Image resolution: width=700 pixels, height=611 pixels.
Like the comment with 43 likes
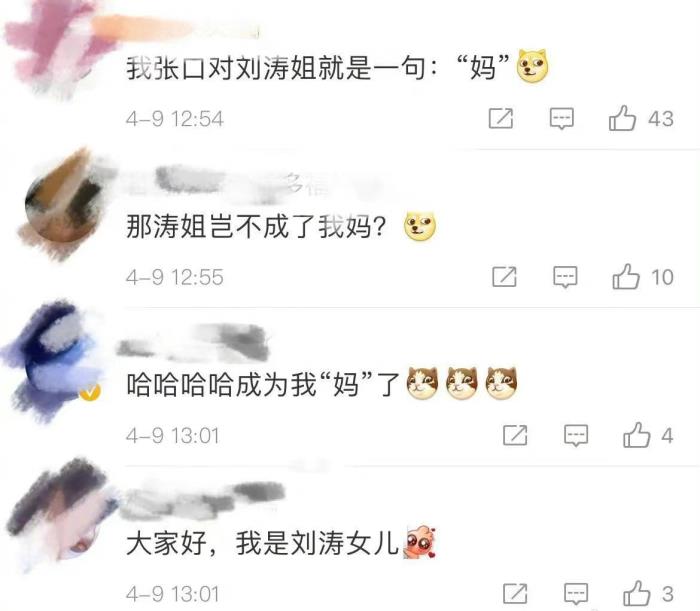tap(622, 119)
